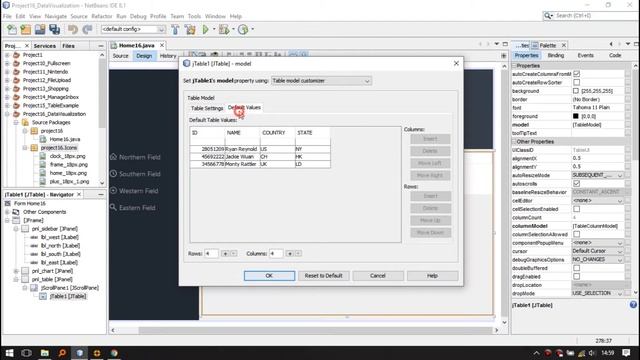Screen dimensions: 640x360
Task: Close the jTable1 model dialog
Action: (456, 63)
